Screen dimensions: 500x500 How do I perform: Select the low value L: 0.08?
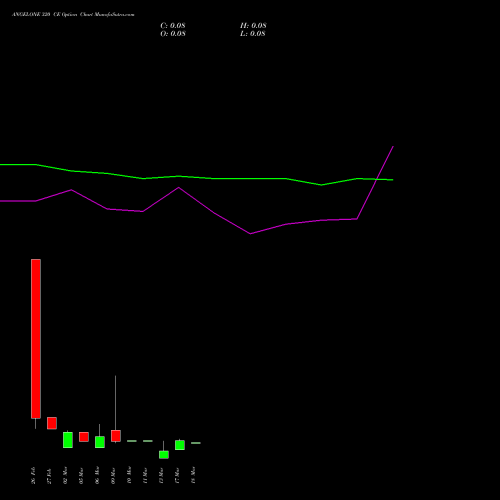[x=253, y=34]
